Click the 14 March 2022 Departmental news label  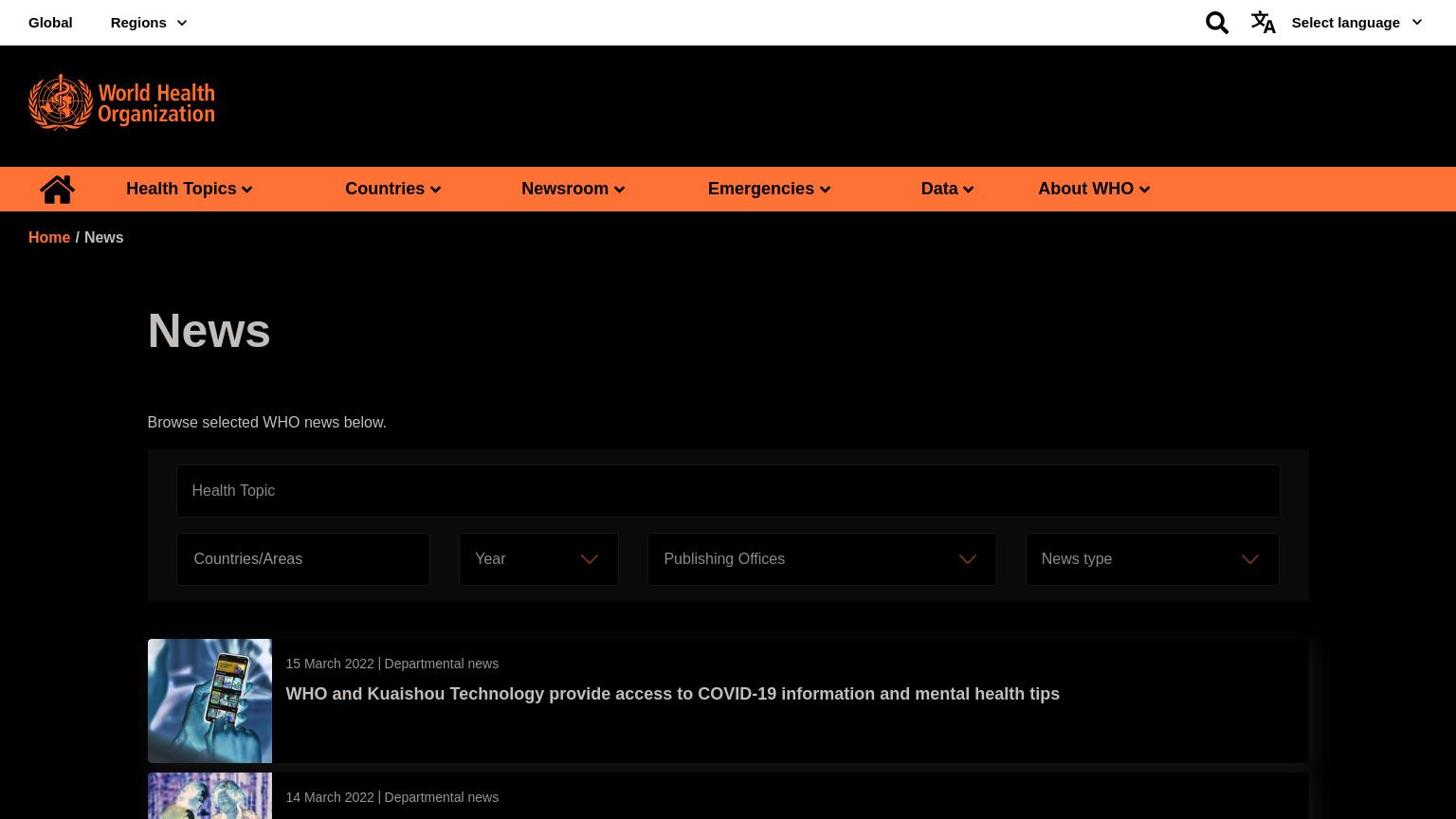coord(392,797)
